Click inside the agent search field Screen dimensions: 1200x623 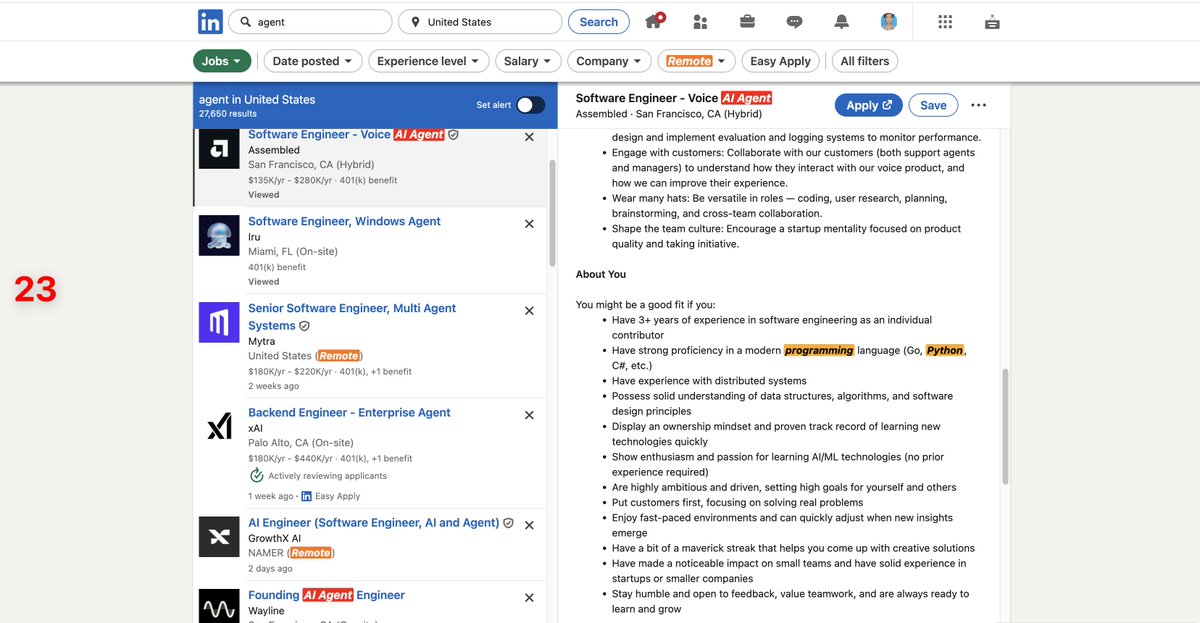[310, 21]
